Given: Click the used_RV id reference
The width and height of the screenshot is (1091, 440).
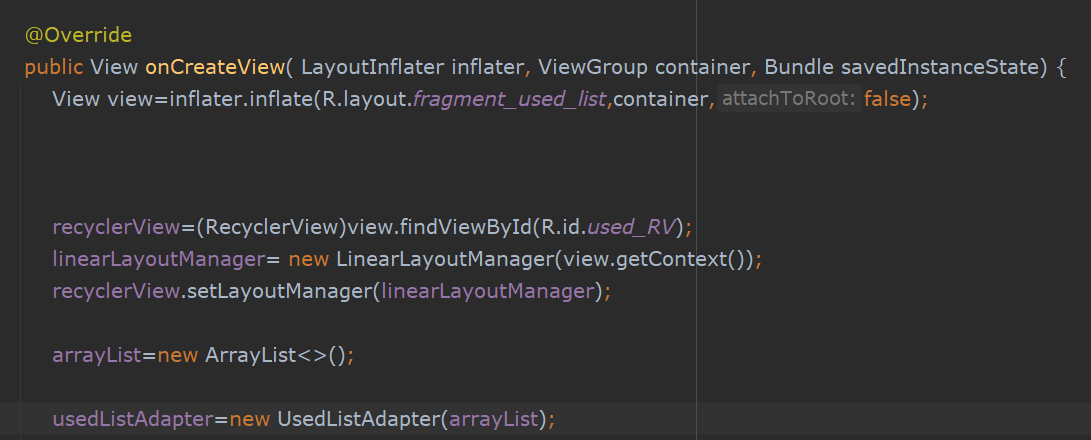Looking at the screenshot, I should (x=630, y=228).
